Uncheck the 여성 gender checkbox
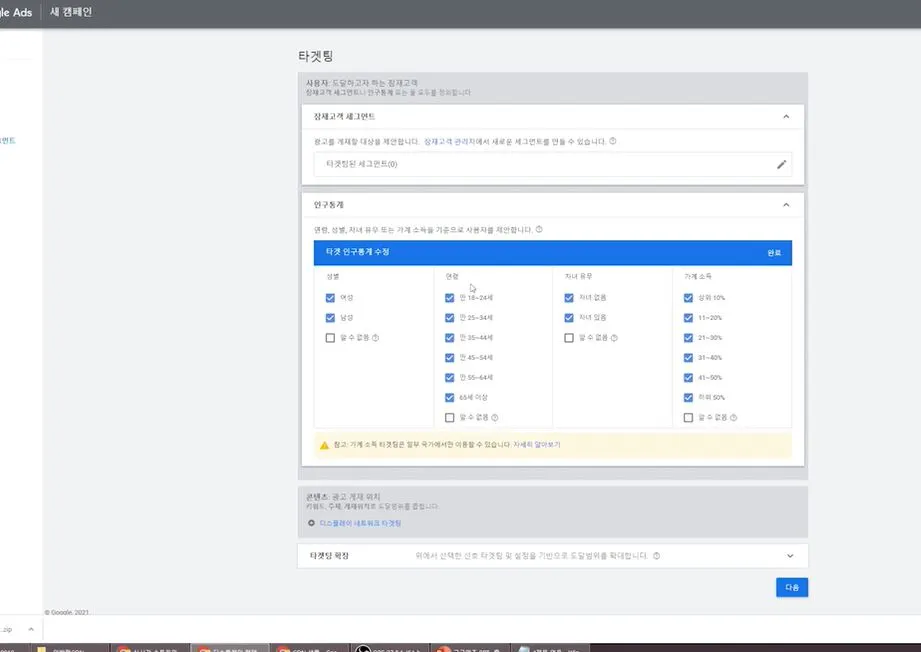Image resolution: width=921 pixels, height=652 pixels. coord(330,298)
